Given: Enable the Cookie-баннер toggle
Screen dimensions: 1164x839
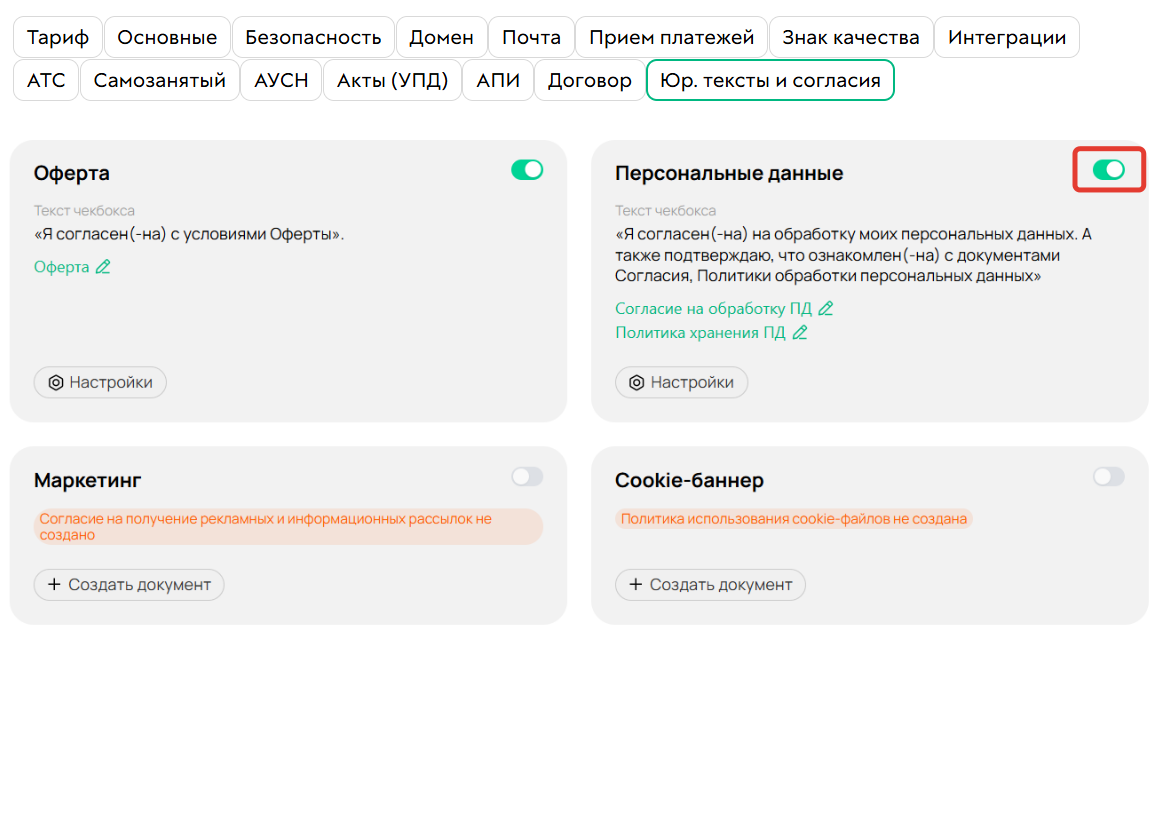Looking at the screenshot, I should click(x=1108, y=477).
